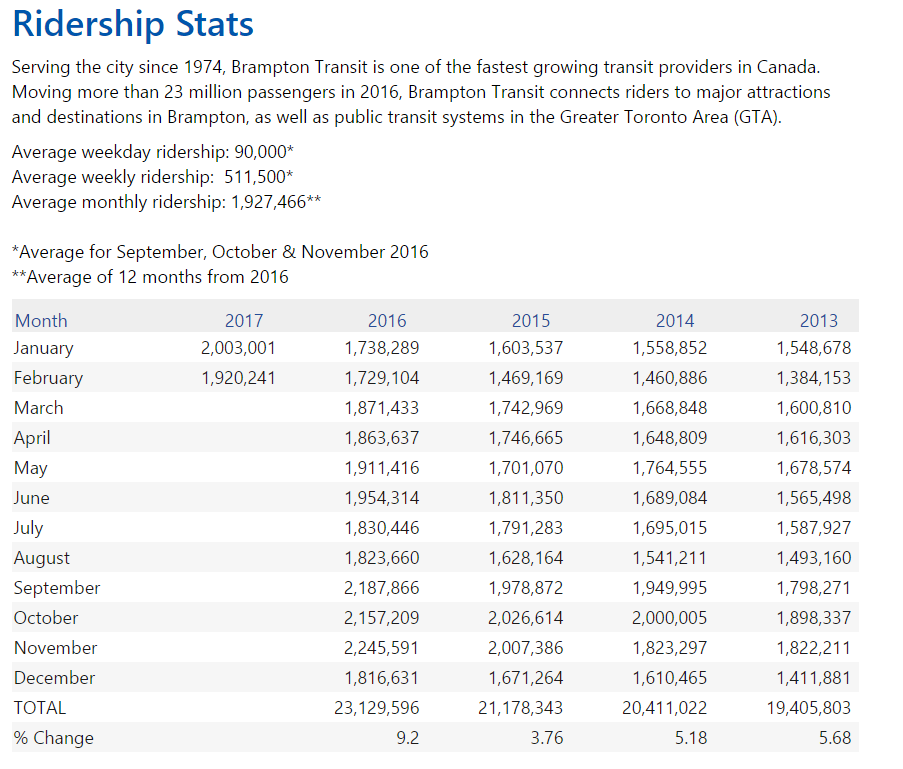The height and width of the screenshot is (769, 903).
Task: Click the % Change row label
Action: (x=54, y=738)
